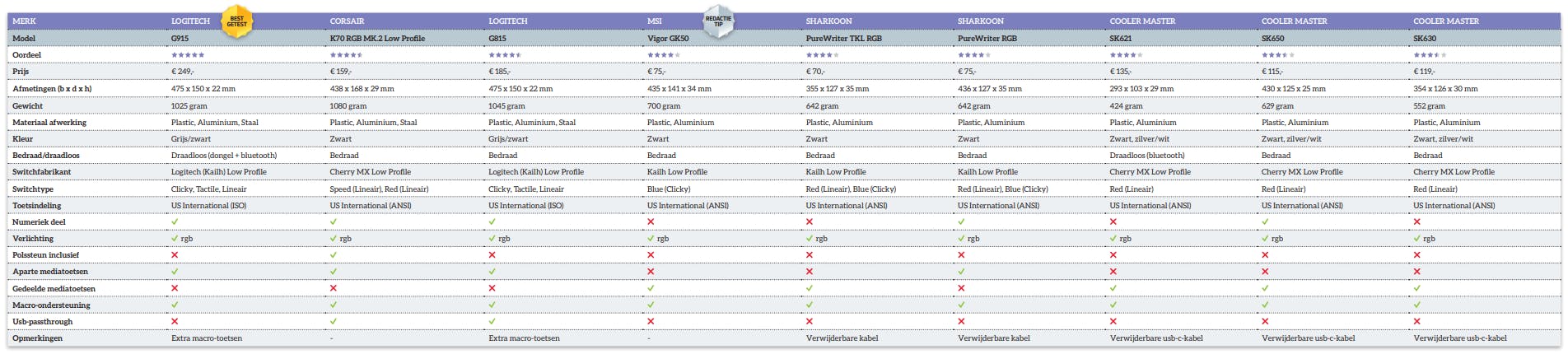Click the Switchfabrikant row label
This screenshot has height=354, width=1568.
click(41, 172)
